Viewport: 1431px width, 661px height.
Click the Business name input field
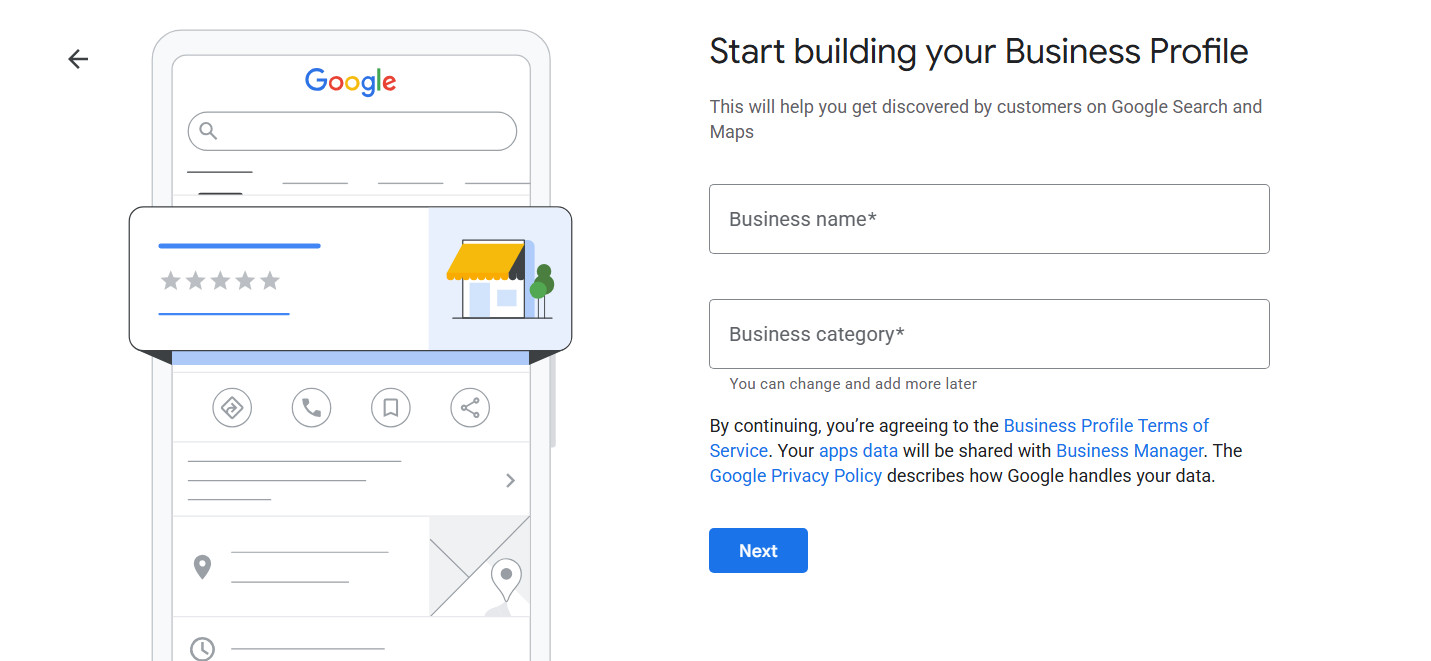click(989, 219)
